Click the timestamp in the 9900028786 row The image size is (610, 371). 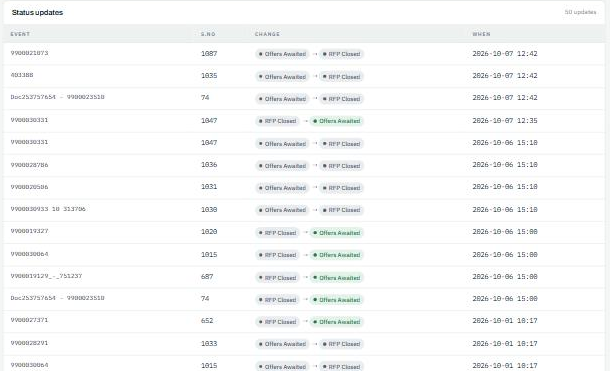click(505, 164)
